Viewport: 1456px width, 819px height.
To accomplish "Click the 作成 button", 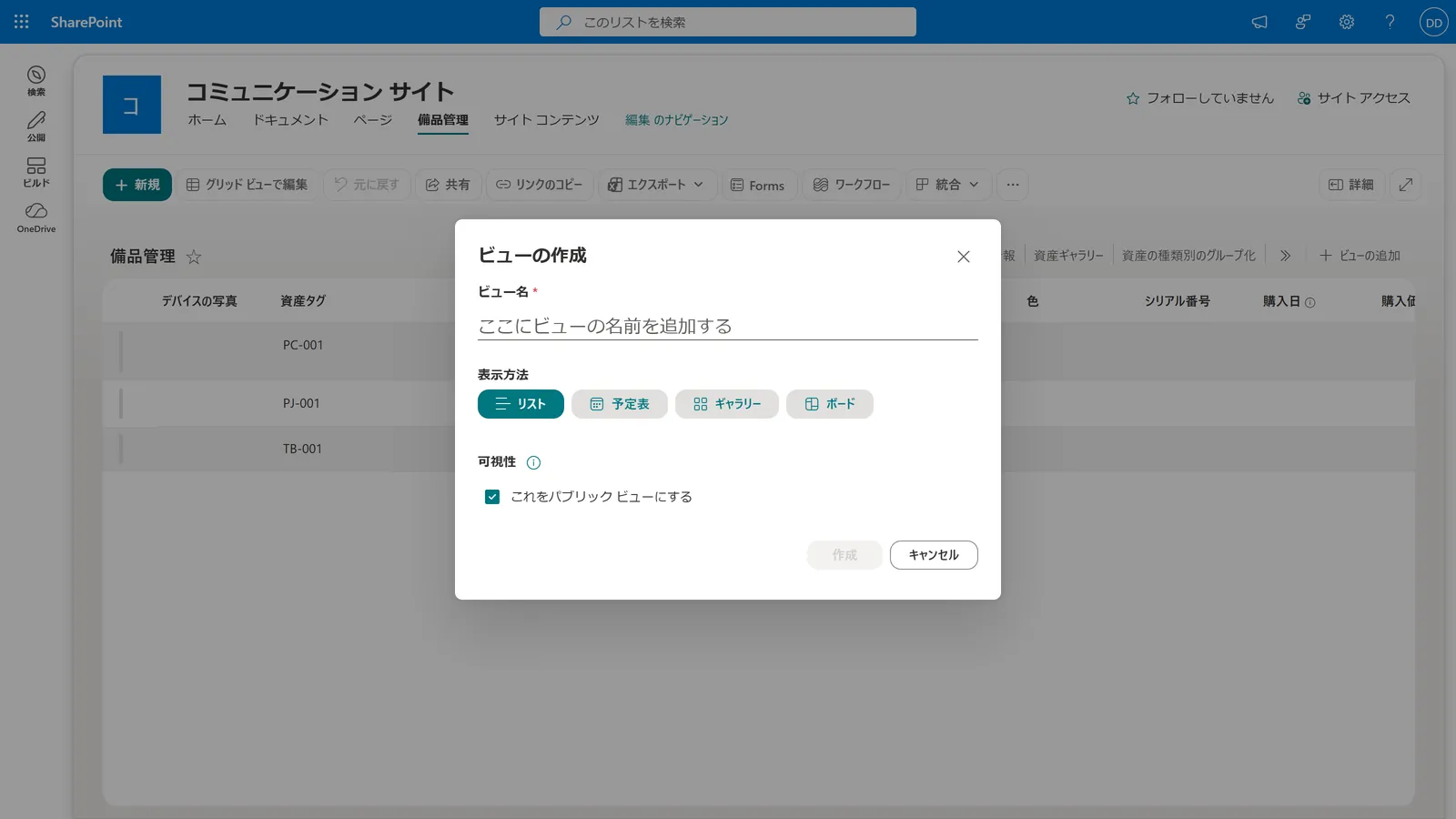I will (x=844, y=555).
